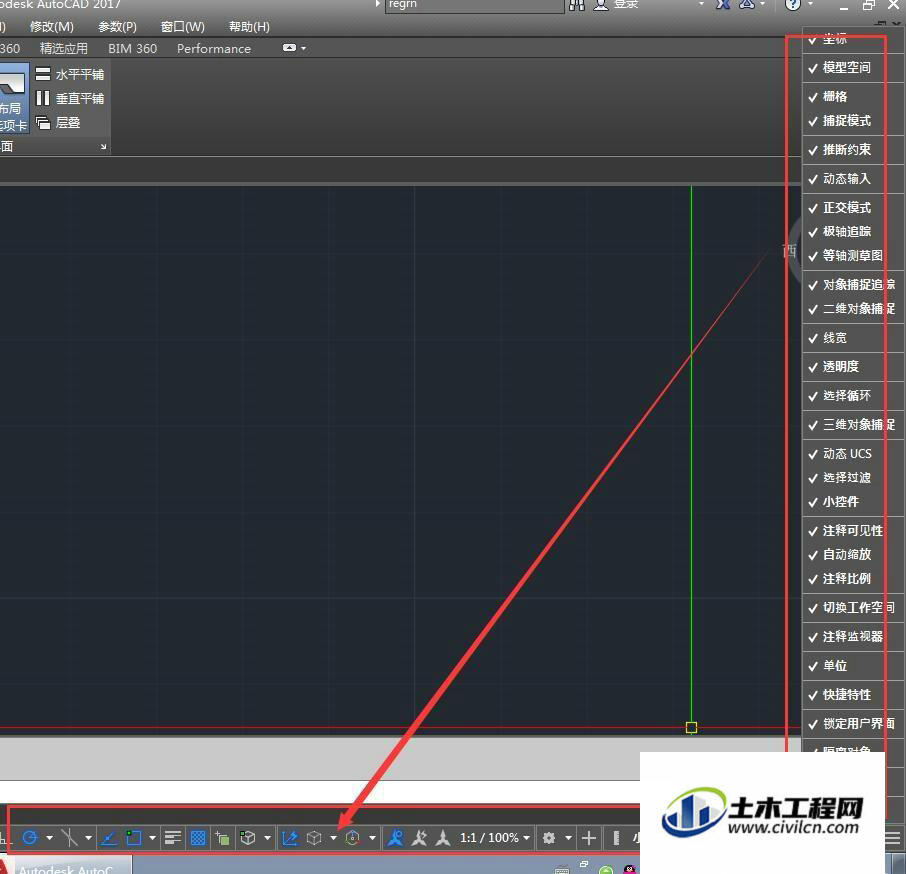Toggle annotation visibility icon
906x874 pixels.
coord(395,838)
